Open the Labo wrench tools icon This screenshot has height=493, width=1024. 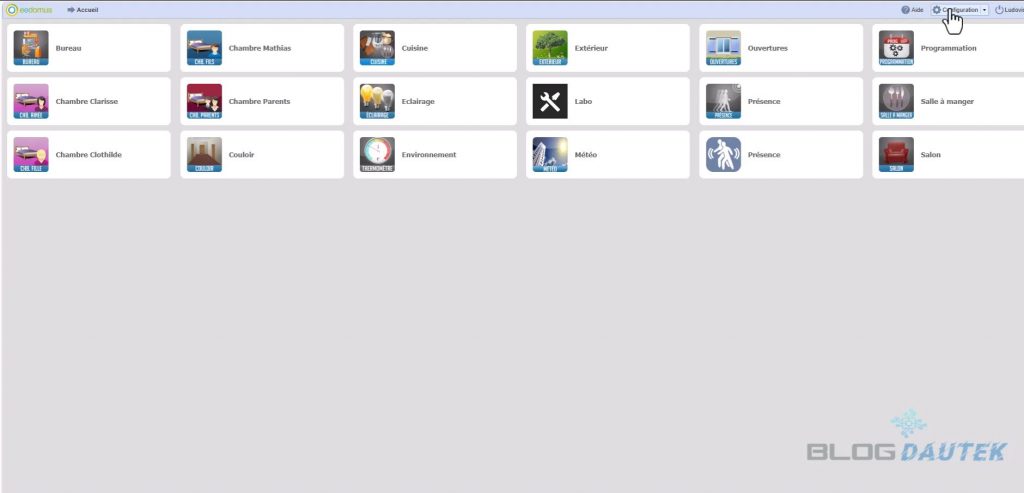pyautogui.click(x=550, y=101)
